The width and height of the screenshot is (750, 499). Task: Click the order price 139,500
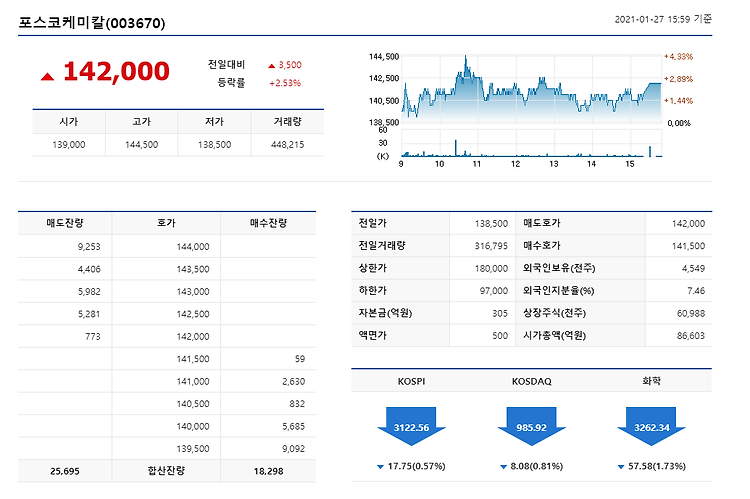pos(193,449)
